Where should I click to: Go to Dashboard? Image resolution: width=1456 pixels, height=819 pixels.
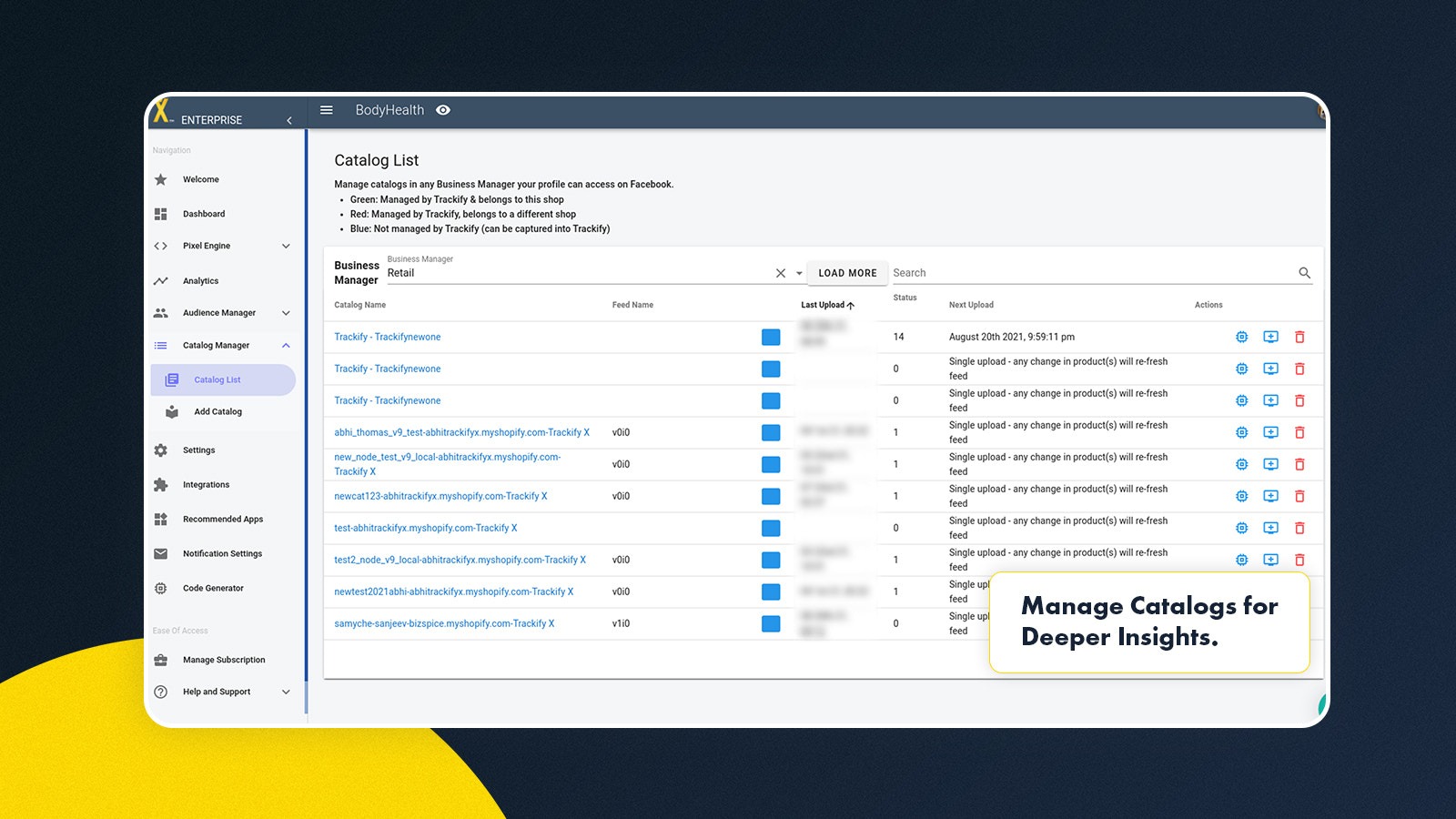coord(204,214)
